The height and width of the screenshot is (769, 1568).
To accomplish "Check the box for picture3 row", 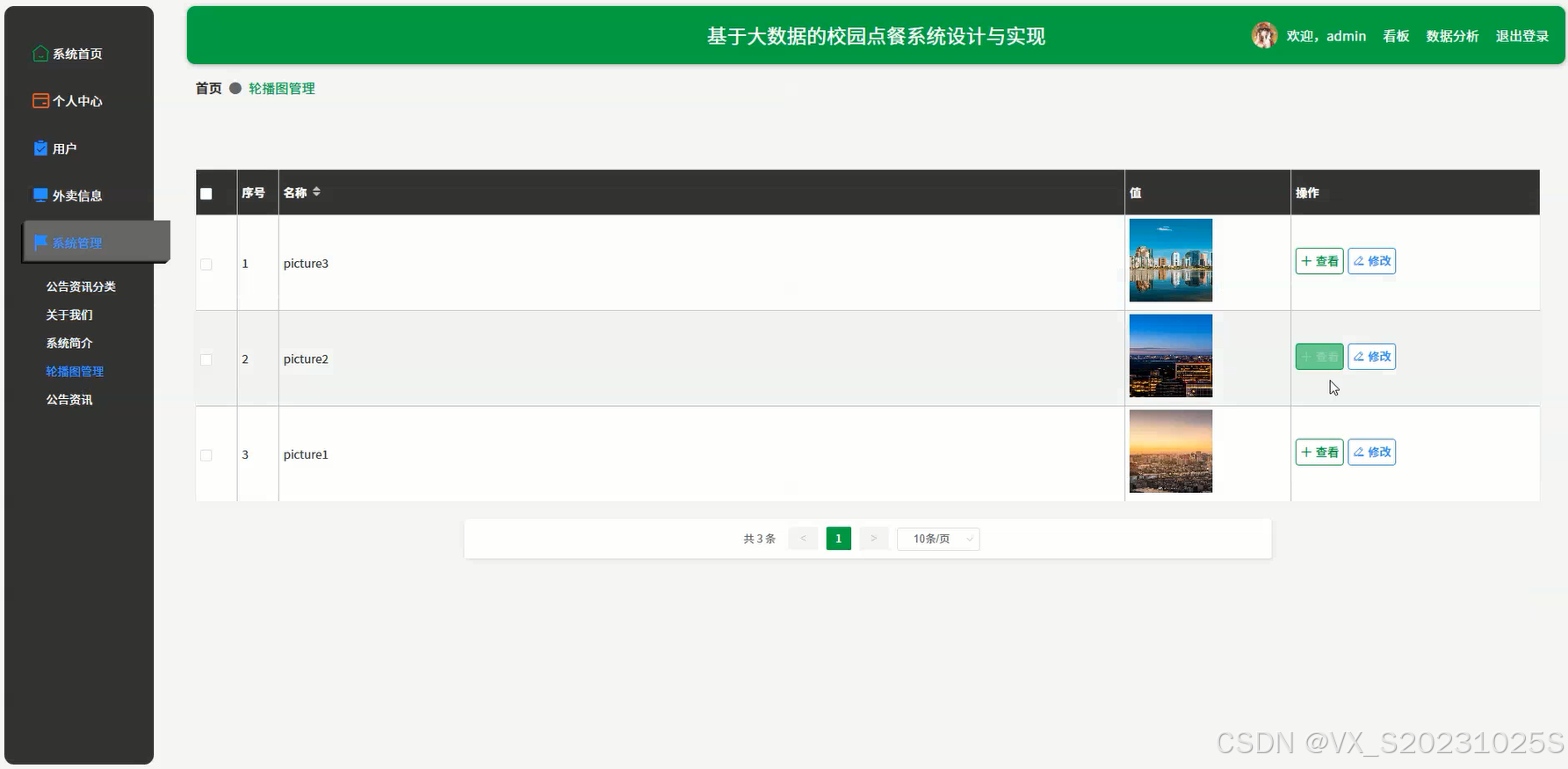I will click(x=206, y=264).
